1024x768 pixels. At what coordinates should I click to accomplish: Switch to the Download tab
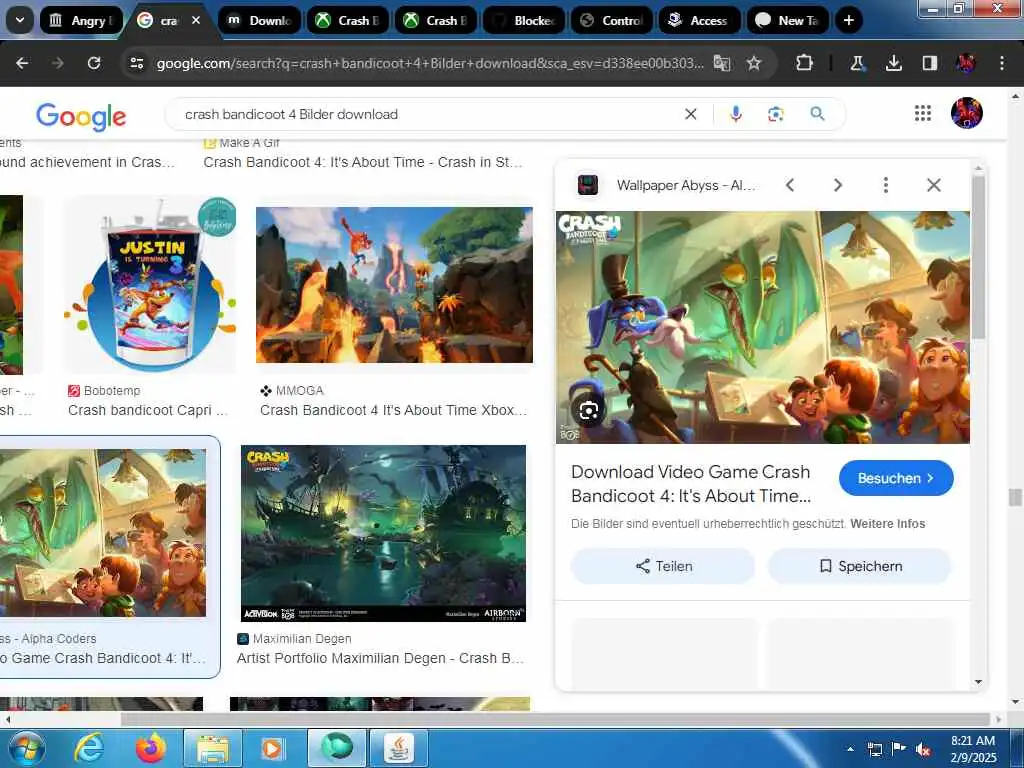click(x=259, y=20)
